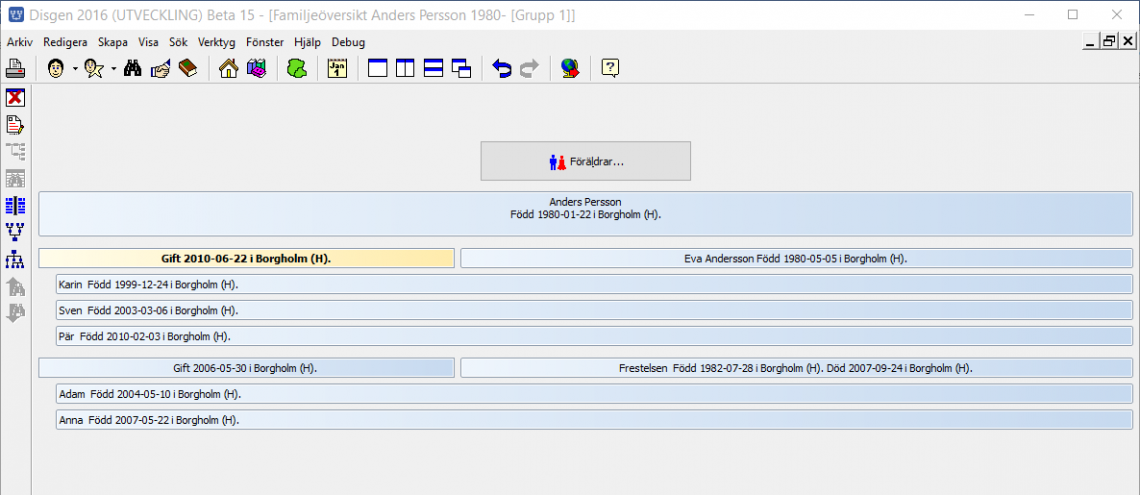Click the Jan 1 calendar icon

(338, 69)
